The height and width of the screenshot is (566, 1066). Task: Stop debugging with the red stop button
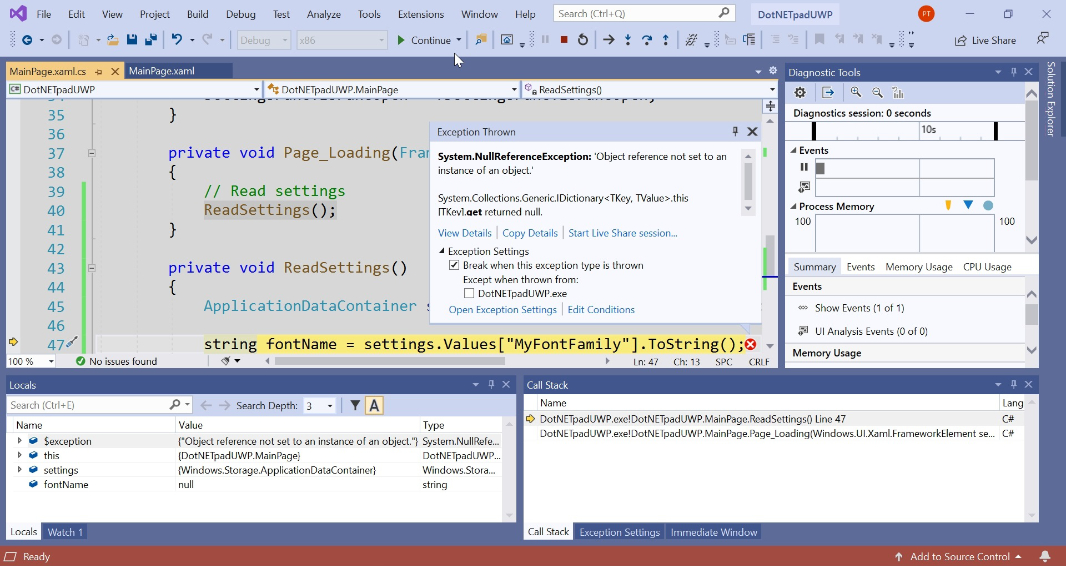click(564, 40)
